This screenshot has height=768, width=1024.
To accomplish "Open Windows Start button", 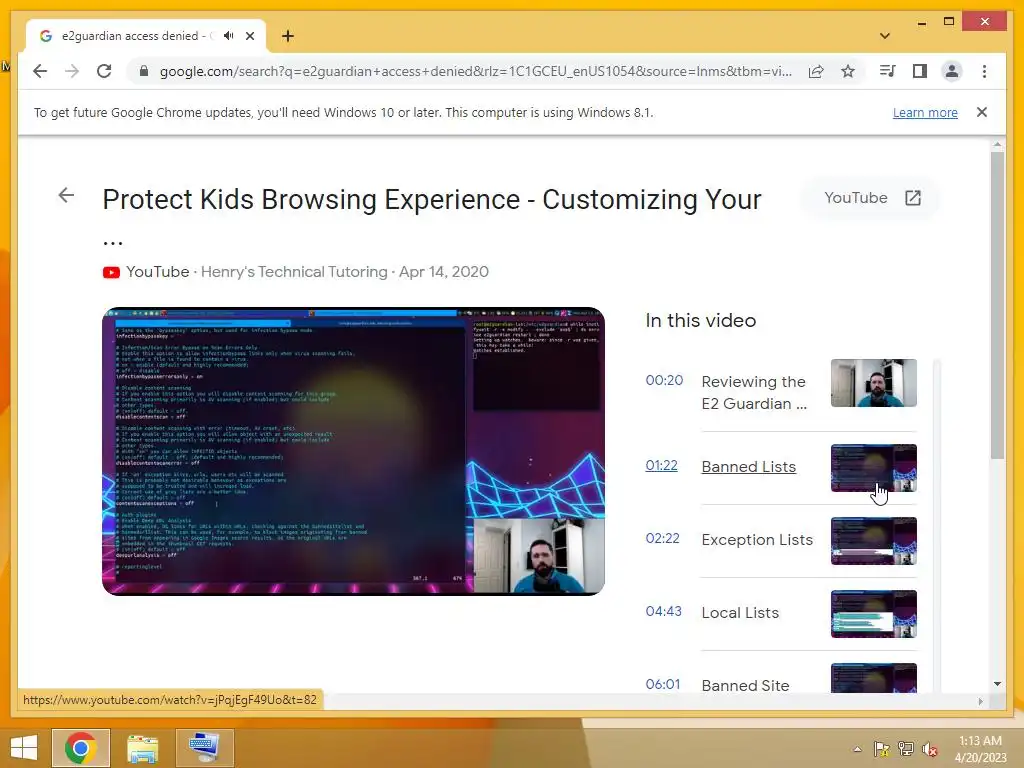I will [x=24, y=748].
